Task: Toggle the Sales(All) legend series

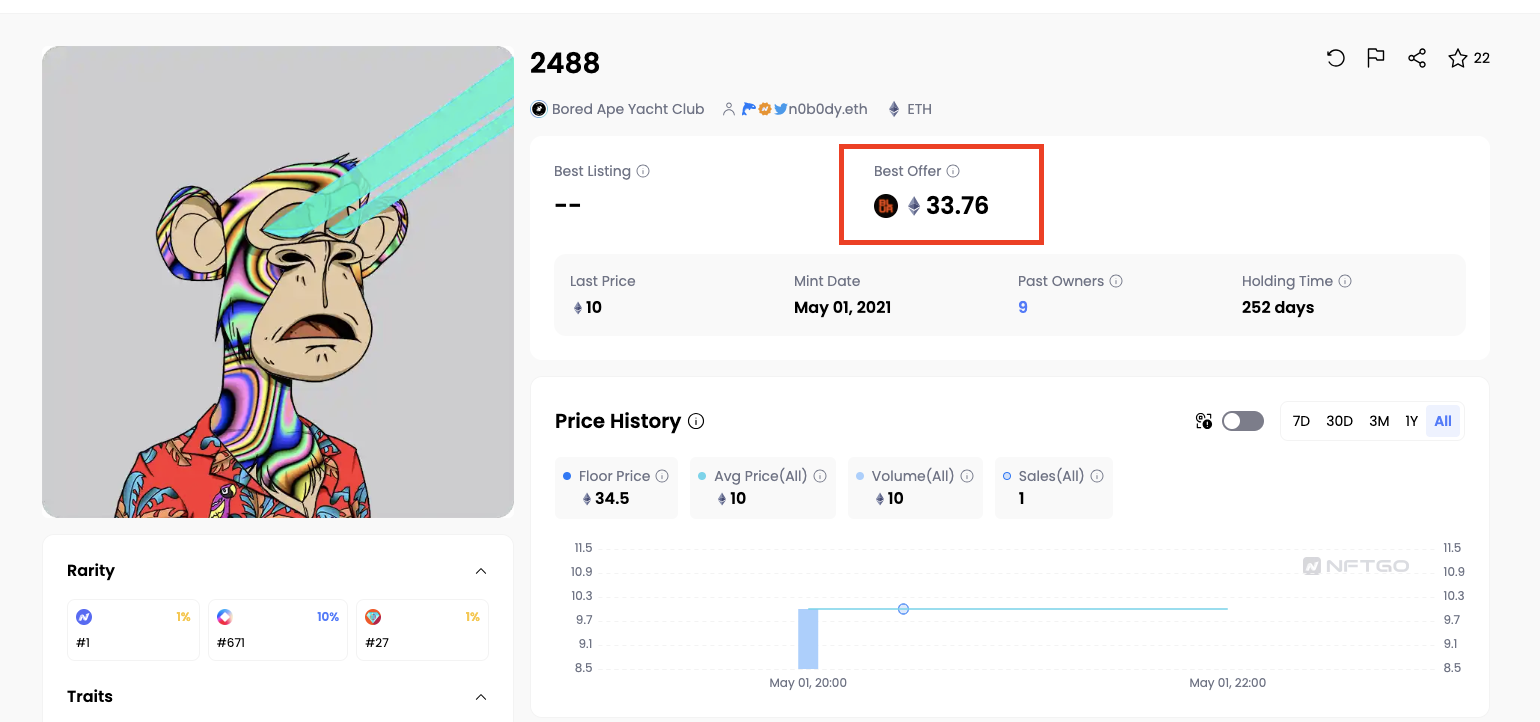Action: click(x=1053, y=488)
